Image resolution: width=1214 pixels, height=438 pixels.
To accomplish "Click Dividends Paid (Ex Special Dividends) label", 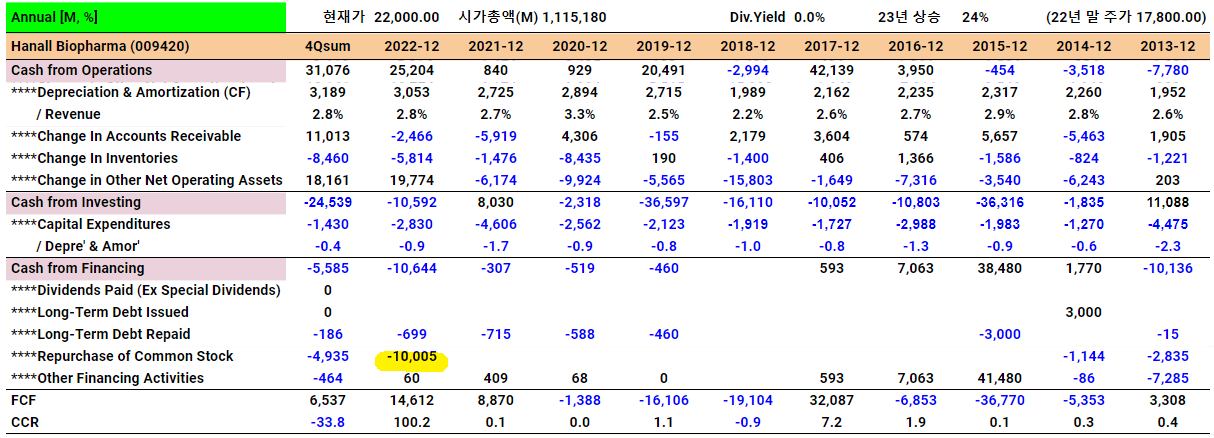I will point(145,290).
